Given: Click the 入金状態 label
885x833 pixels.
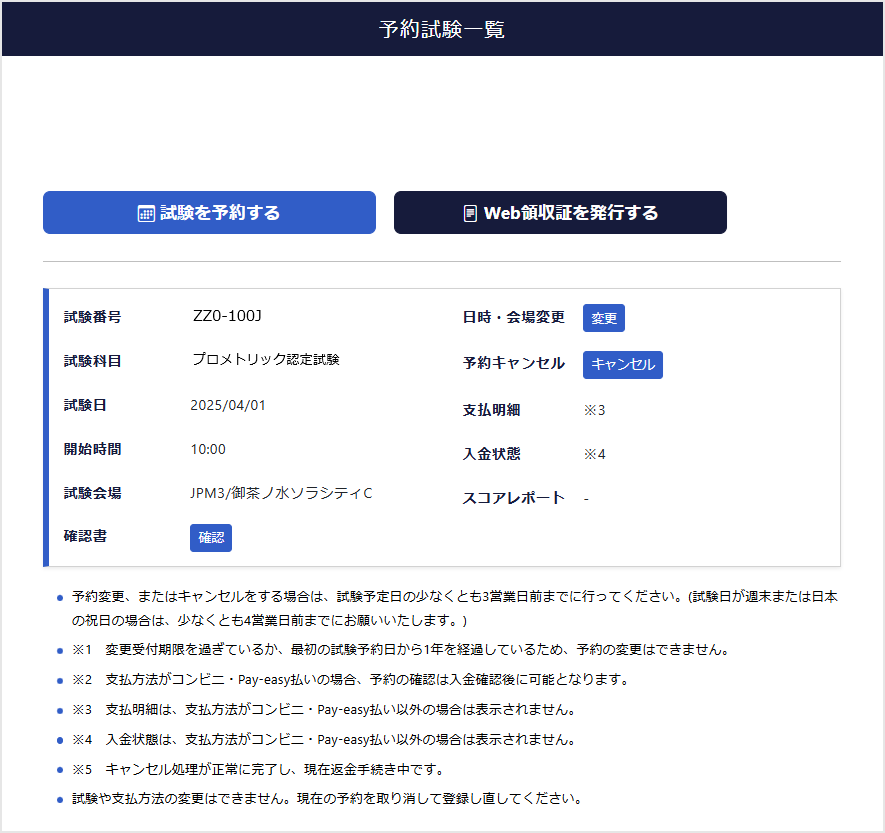Looking at the screenshot, I should 492,454.
